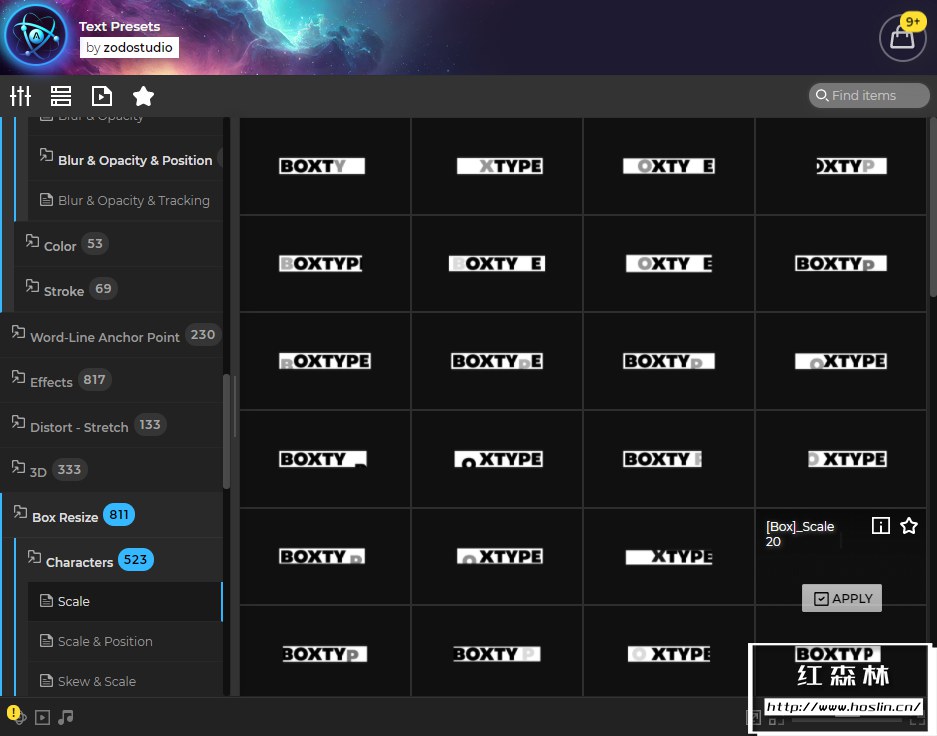937x736 pixels.
Task: Show favorites with the toolbar star icon
Action: tap(143, 96)
